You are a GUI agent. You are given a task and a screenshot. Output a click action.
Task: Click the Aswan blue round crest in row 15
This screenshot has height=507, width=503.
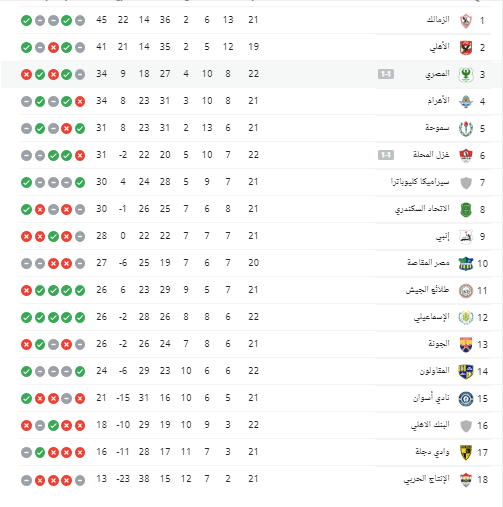coord(466,399)
